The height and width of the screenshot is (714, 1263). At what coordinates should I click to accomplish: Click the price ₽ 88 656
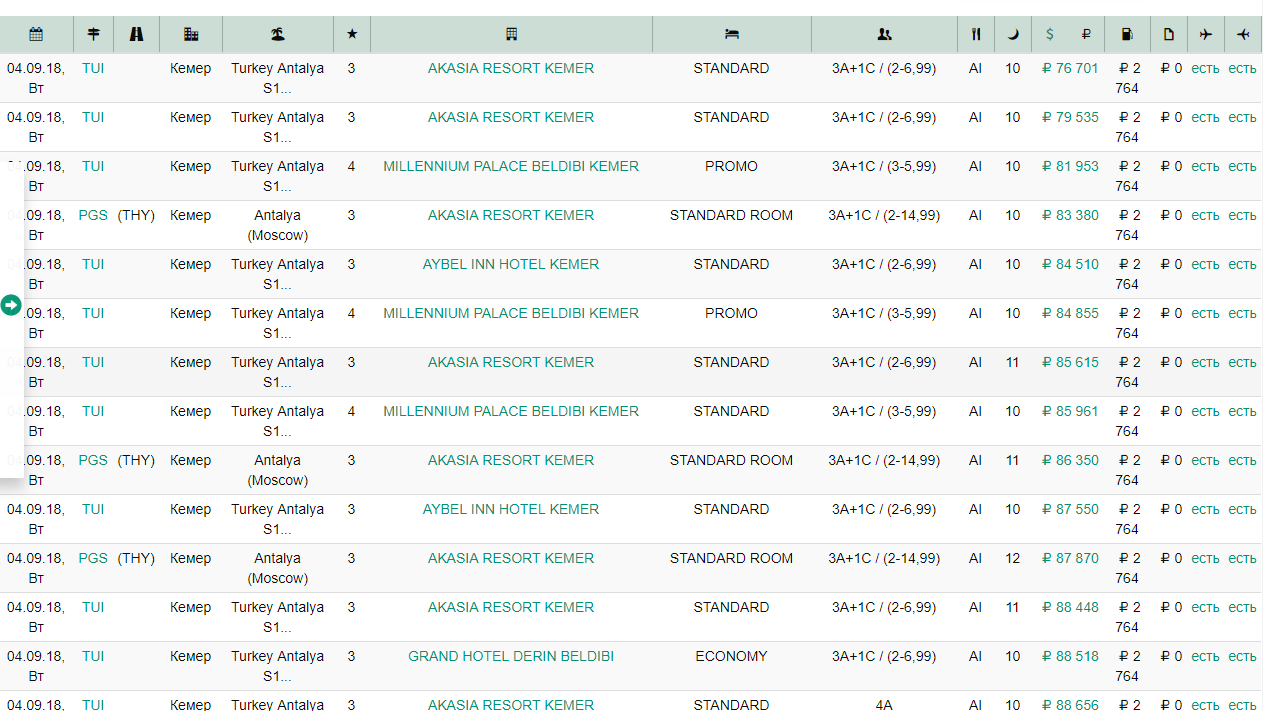(x=1070, y=704)
